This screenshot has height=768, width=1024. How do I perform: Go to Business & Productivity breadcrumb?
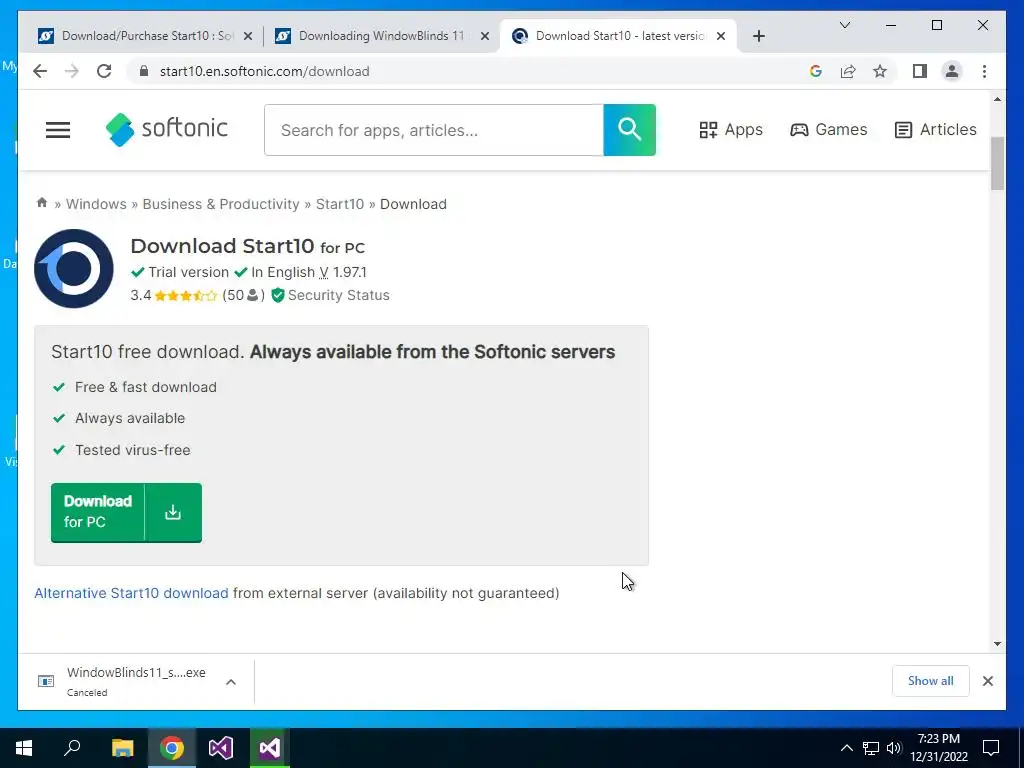(x=221, y=204)
